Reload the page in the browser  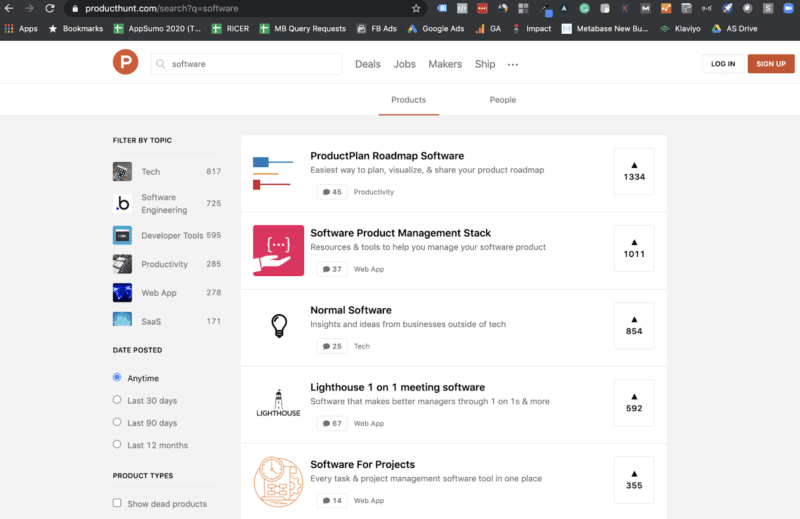49,8
